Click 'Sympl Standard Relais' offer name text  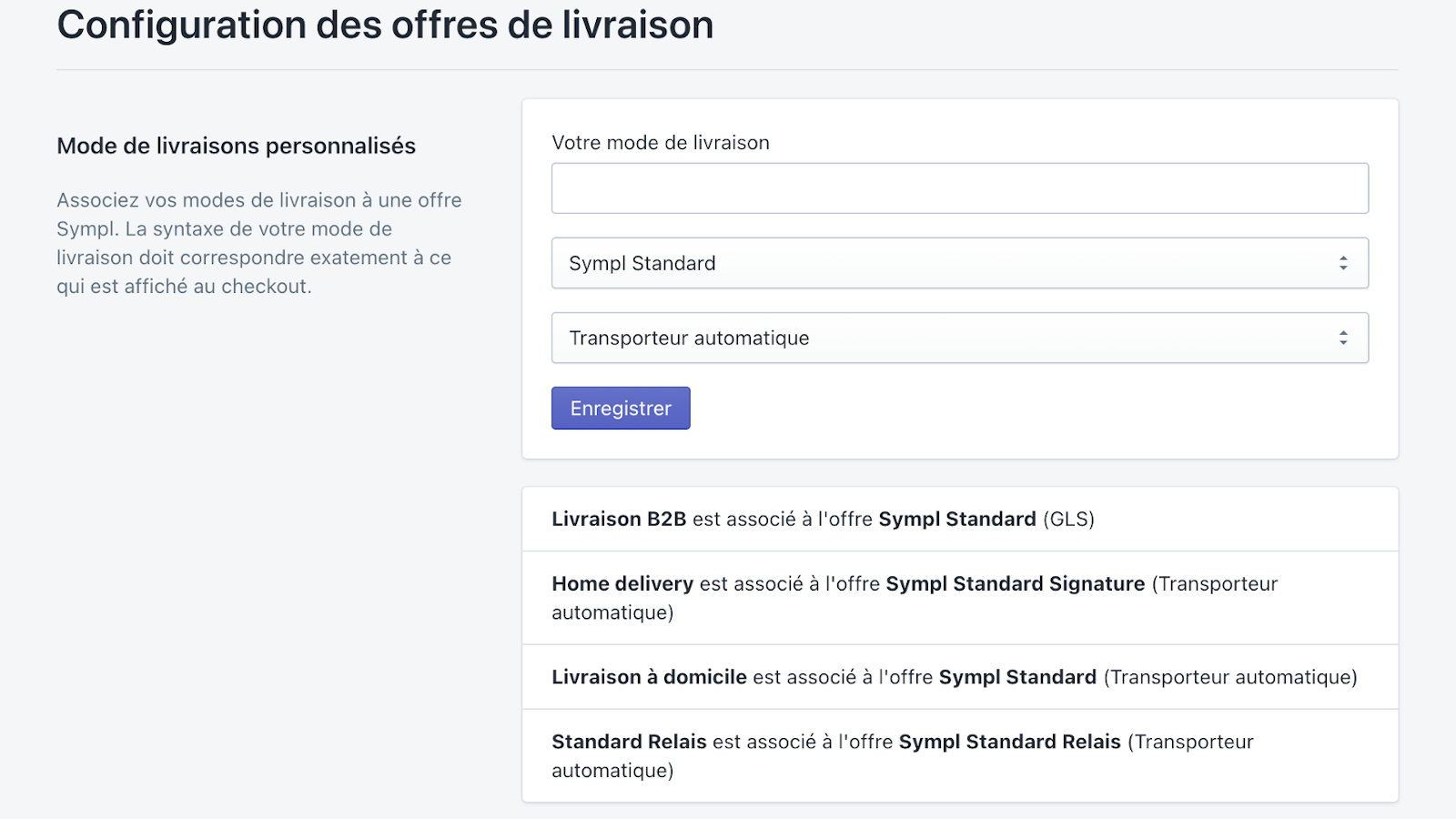[1010, 742]
